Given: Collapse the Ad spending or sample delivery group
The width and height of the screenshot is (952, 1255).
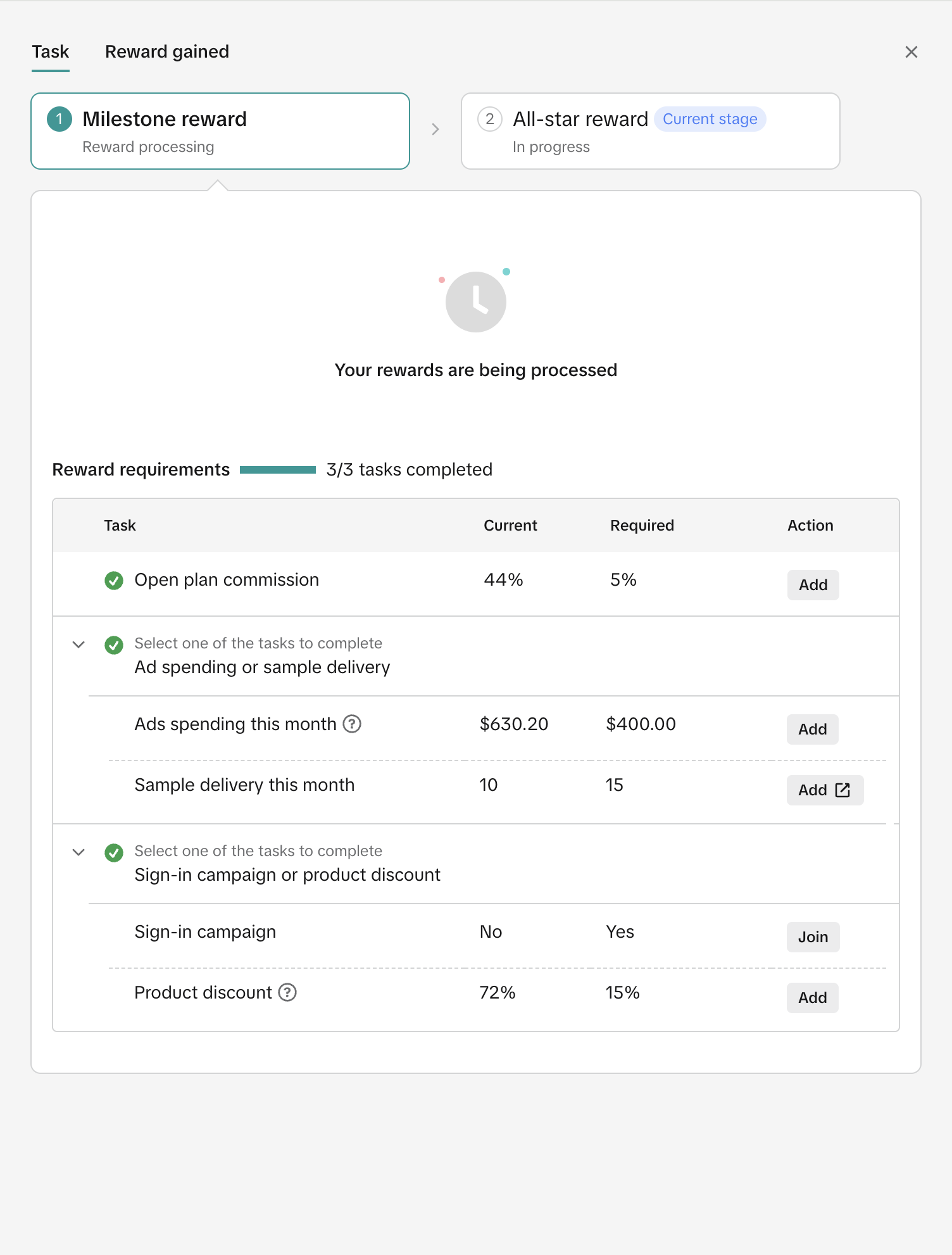Looking at the screenshot, I should coord(78,645).
